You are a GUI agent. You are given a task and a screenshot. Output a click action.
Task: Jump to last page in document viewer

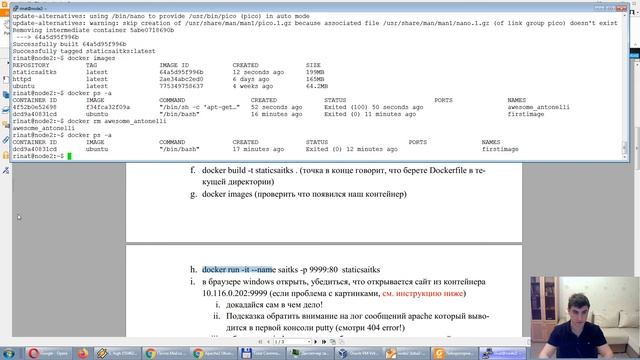324,342
